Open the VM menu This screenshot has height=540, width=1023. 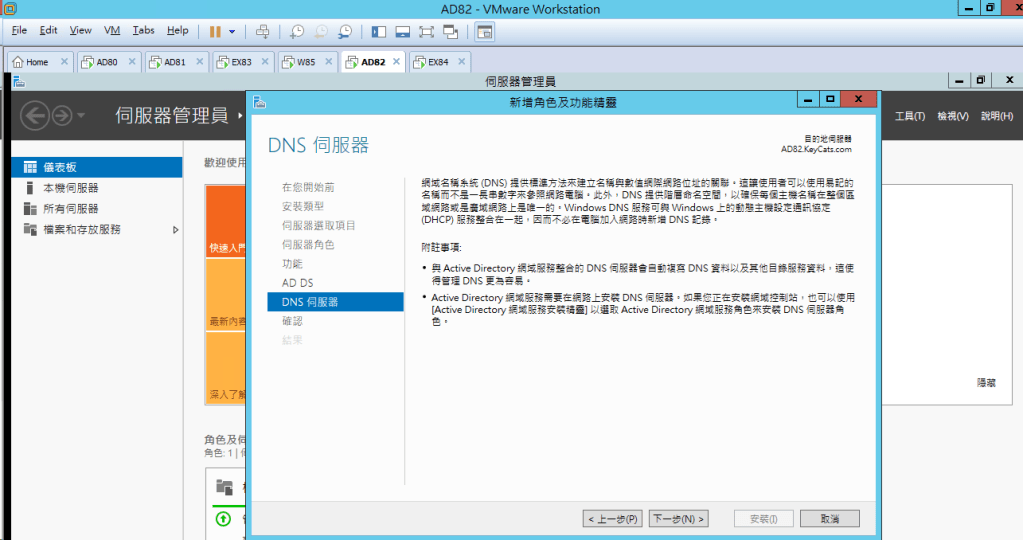pos(112,31)
